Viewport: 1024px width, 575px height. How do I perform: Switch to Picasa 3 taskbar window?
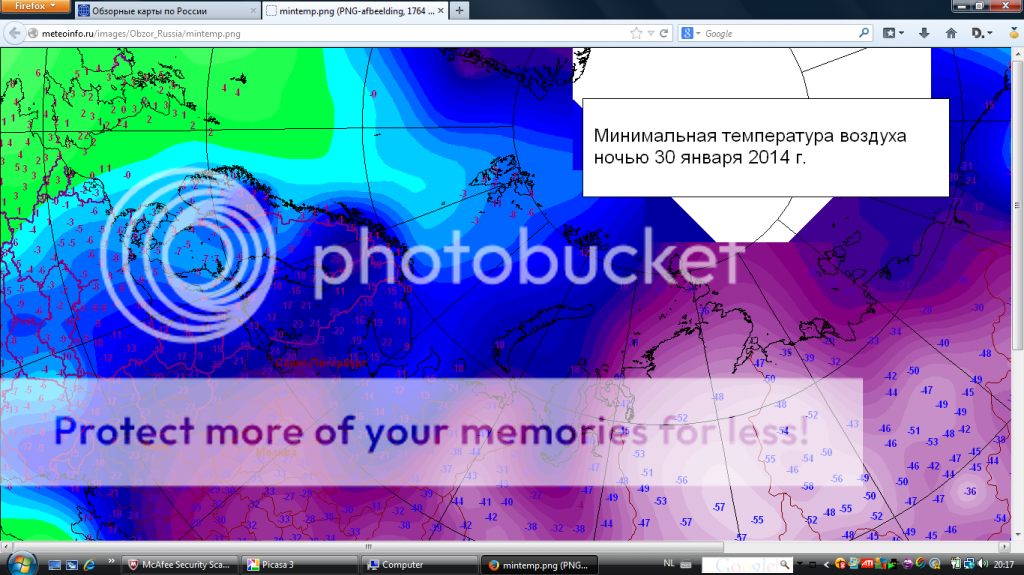click(x=299, y=565)
